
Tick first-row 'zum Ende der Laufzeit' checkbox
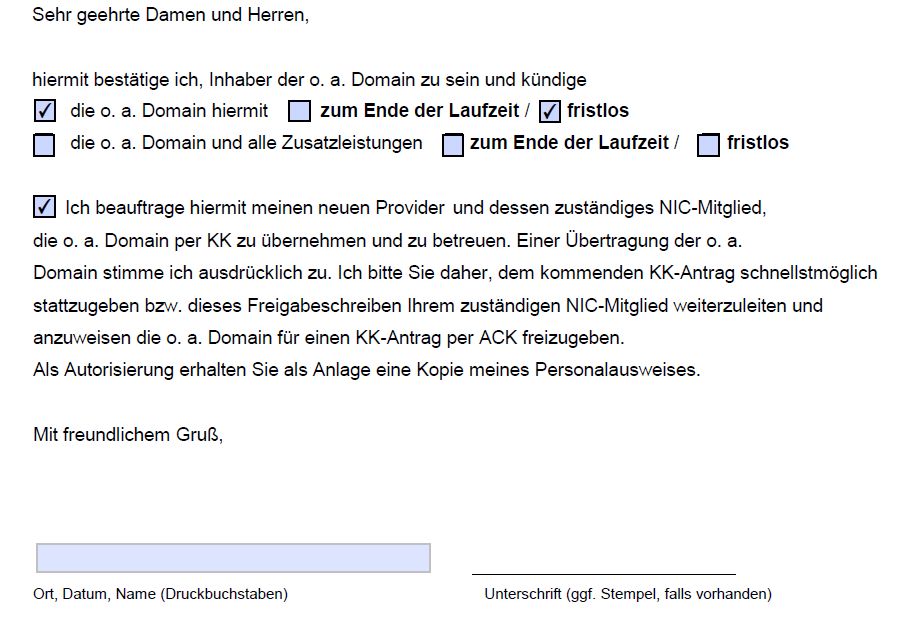tap(299, 111)
